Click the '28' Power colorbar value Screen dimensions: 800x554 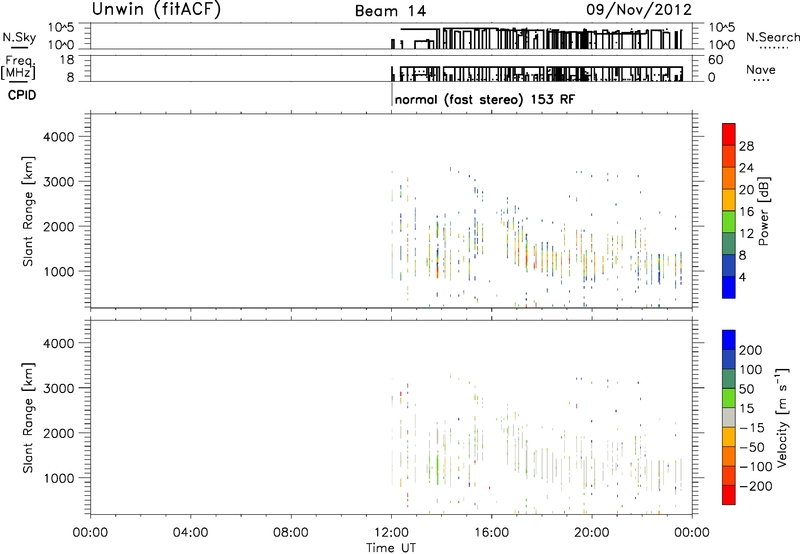point(746,146)
